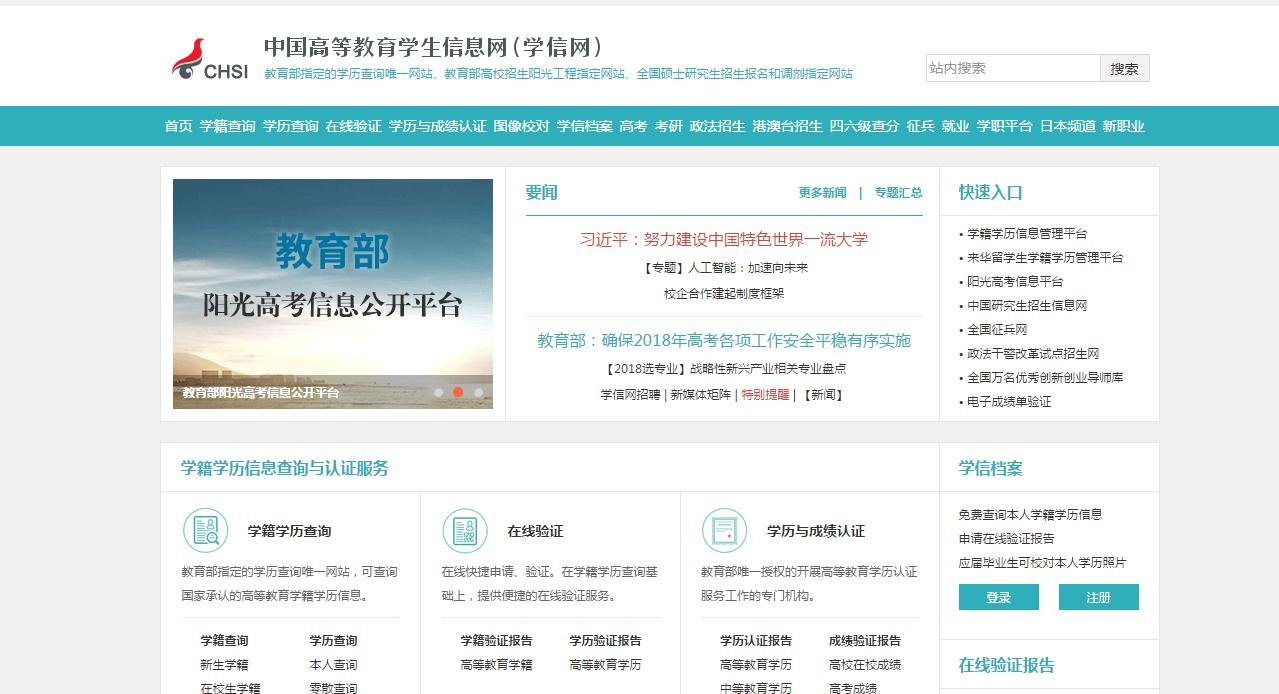Click the 注册 register button
The height and width of the screenshot is (694, 1279).
[1099, 597]
